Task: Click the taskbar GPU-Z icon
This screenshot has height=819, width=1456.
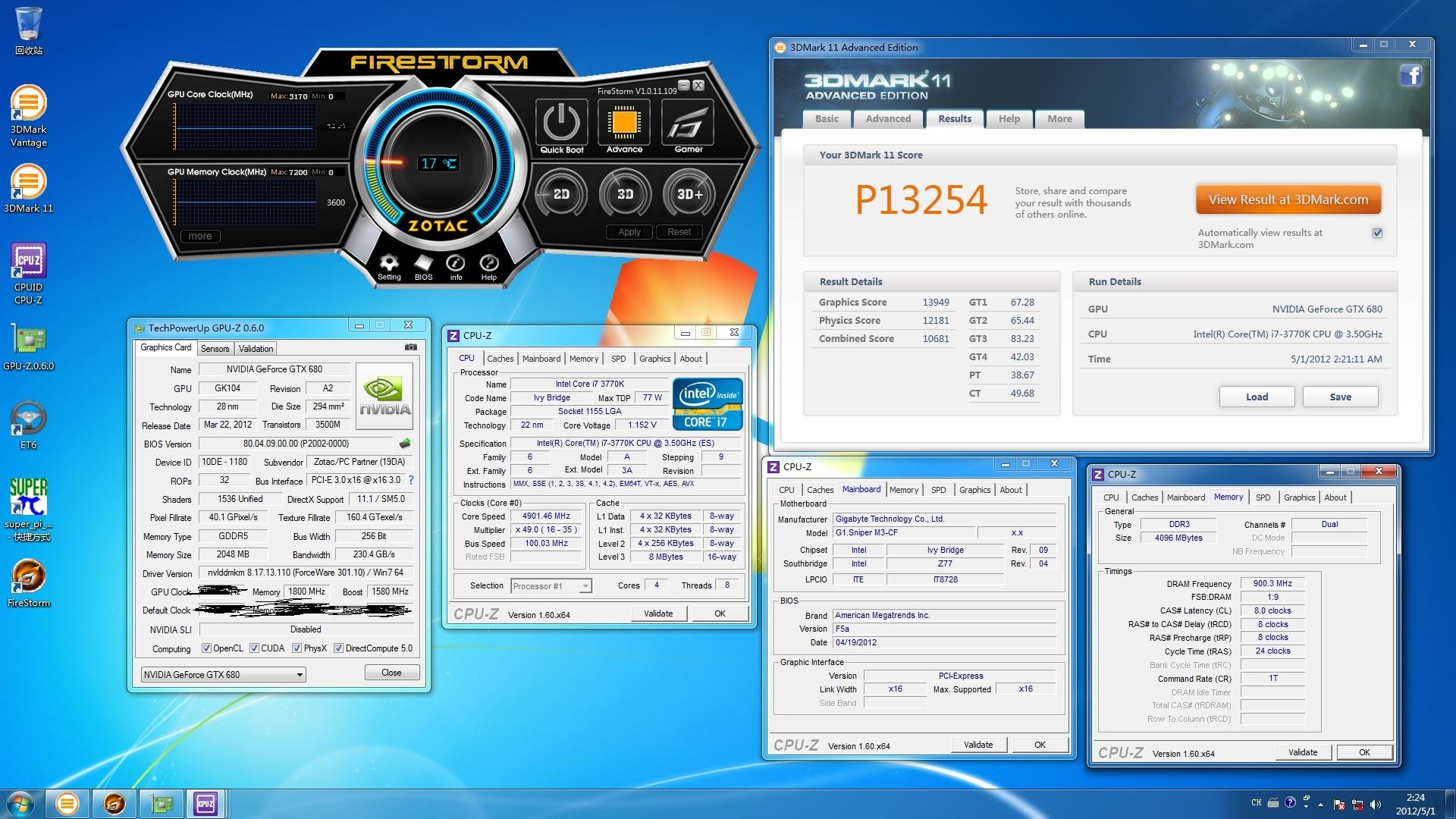Action: pos(162,804)
